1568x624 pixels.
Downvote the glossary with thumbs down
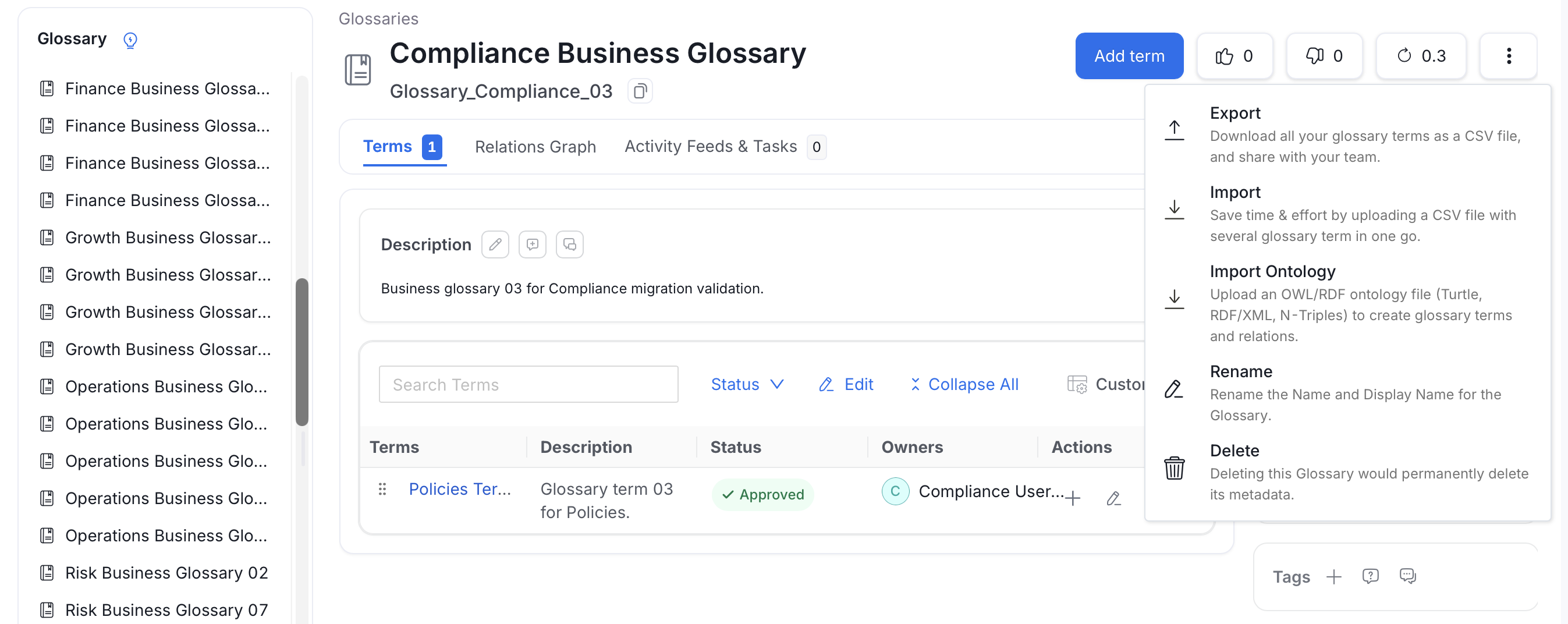[x=1324, y=56]
